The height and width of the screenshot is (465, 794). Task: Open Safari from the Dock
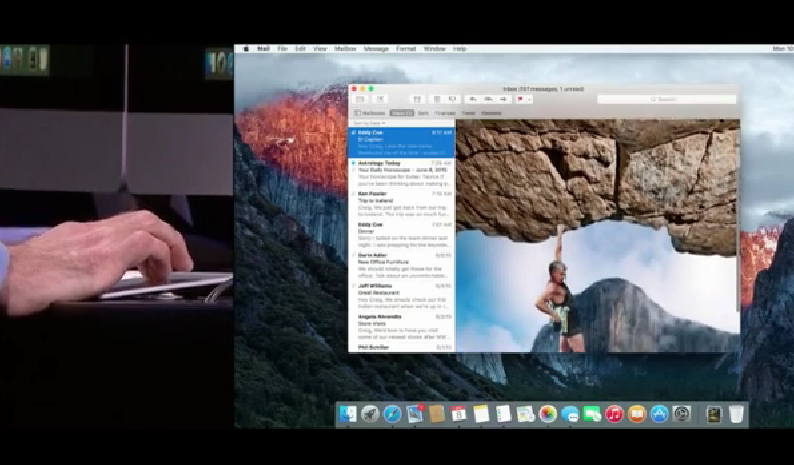pyautogui.click(x=392, y=414)
